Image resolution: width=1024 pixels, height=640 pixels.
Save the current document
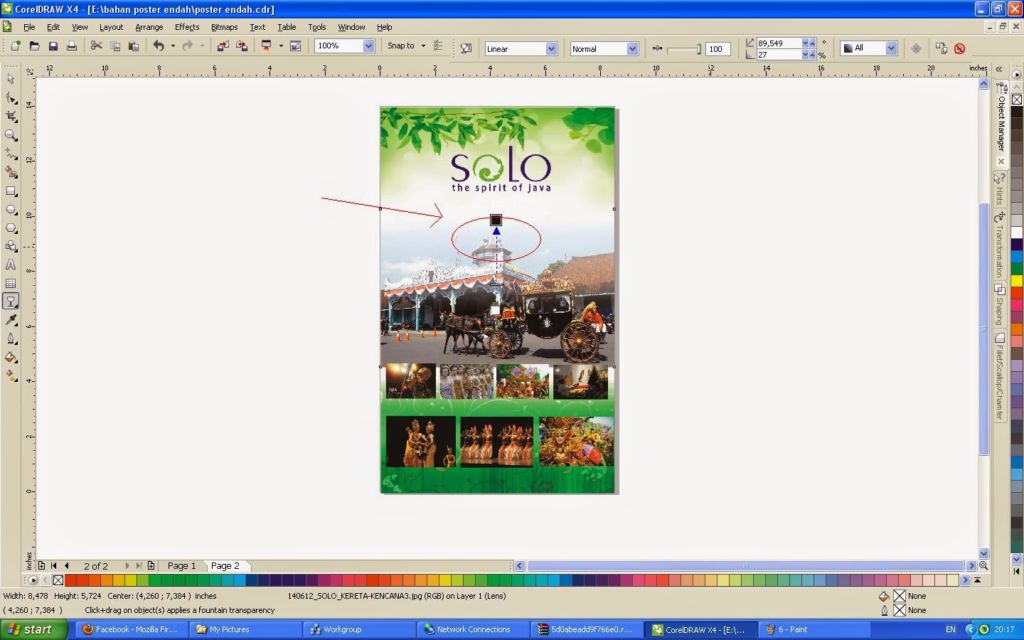click(54, 46)
